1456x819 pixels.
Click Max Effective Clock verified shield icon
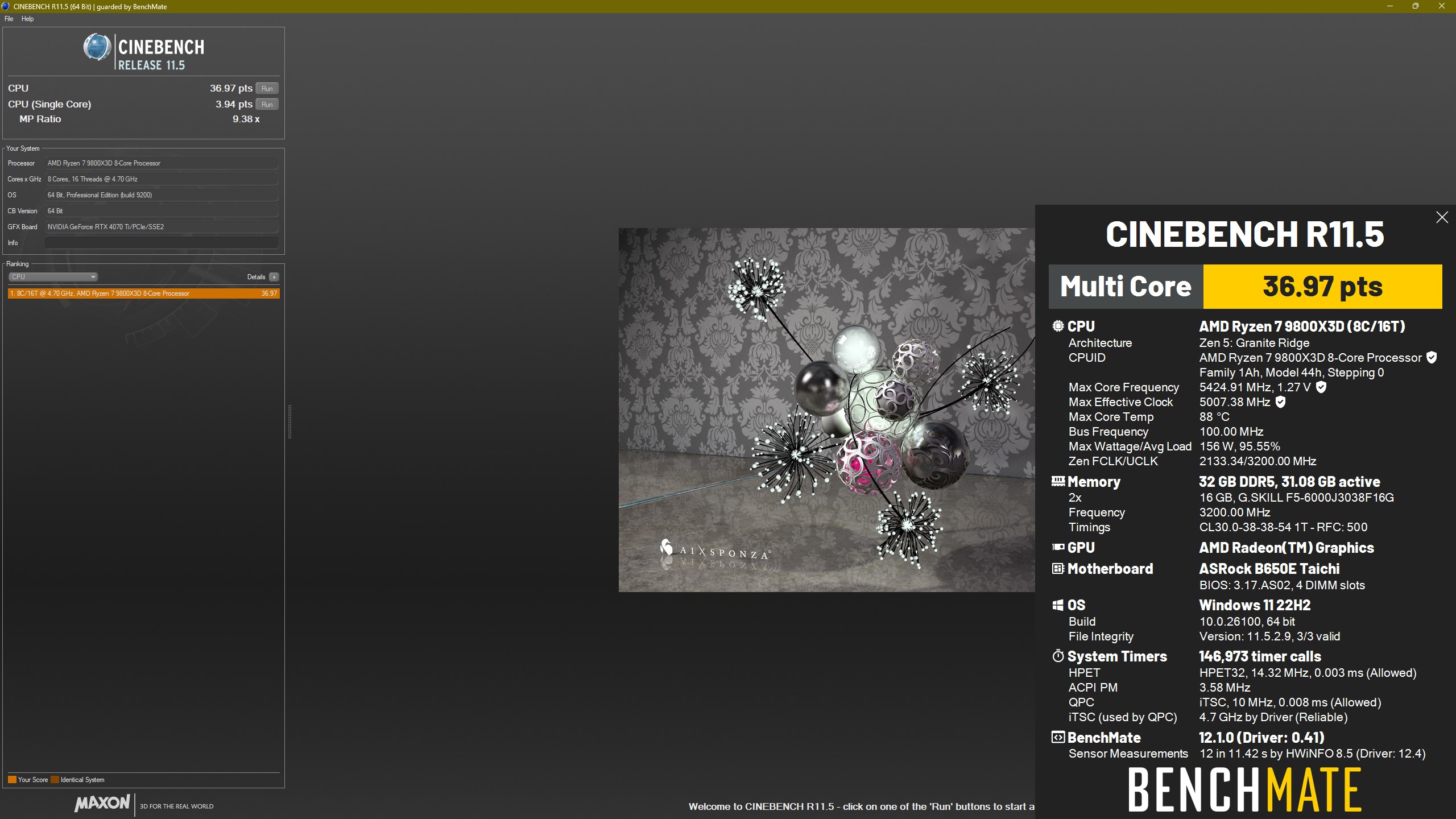point(1280,402)
